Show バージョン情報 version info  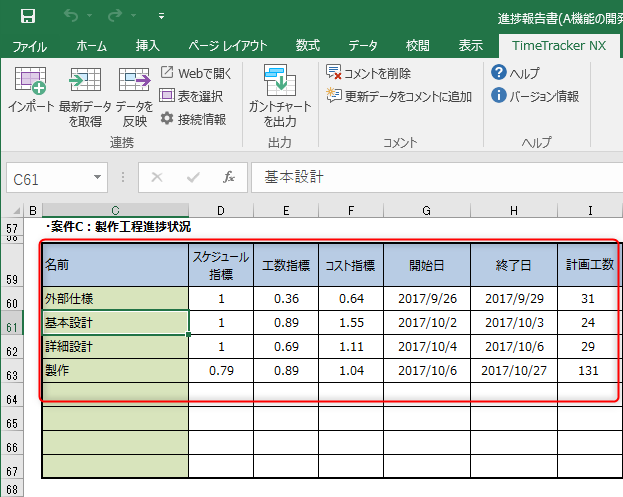click(535, 96)
